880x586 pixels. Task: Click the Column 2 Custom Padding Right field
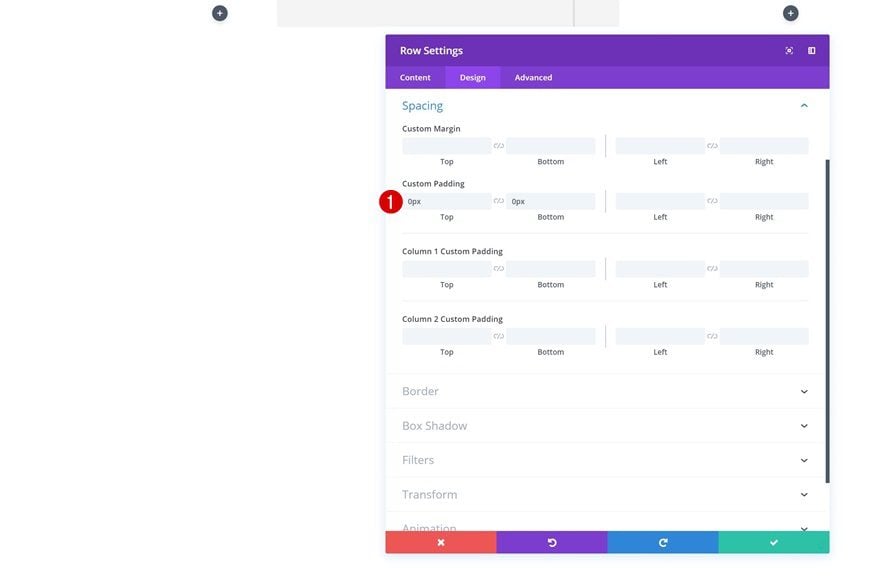(x=764, y=336)
